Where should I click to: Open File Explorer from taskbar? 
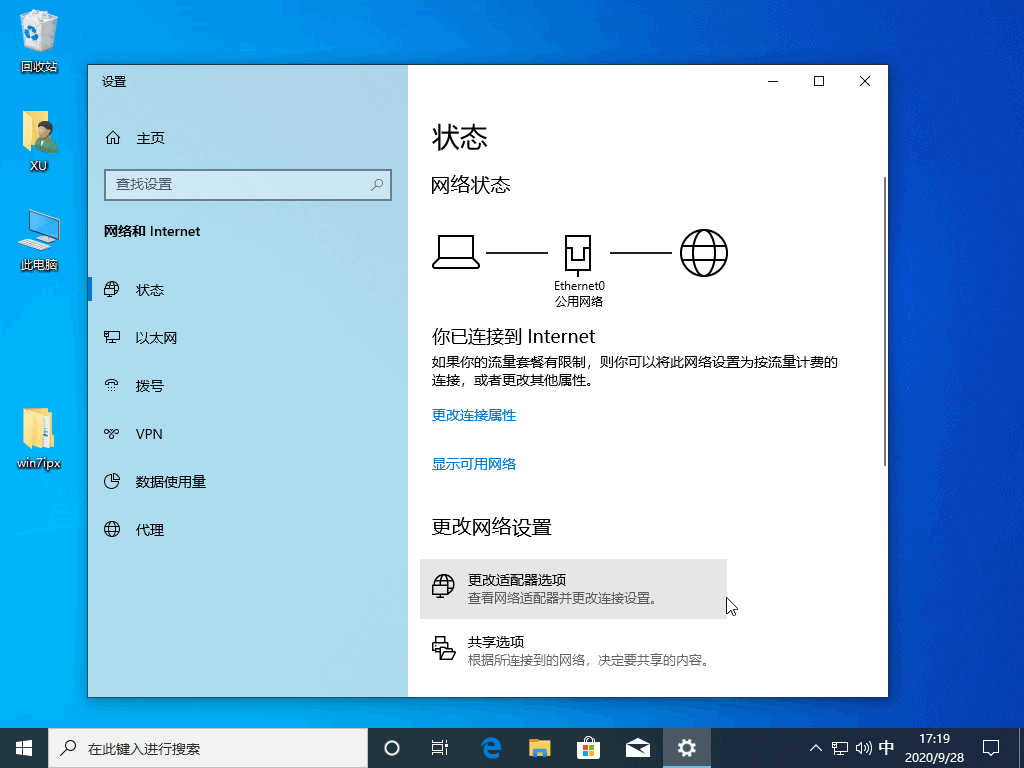tap(539, 748)
